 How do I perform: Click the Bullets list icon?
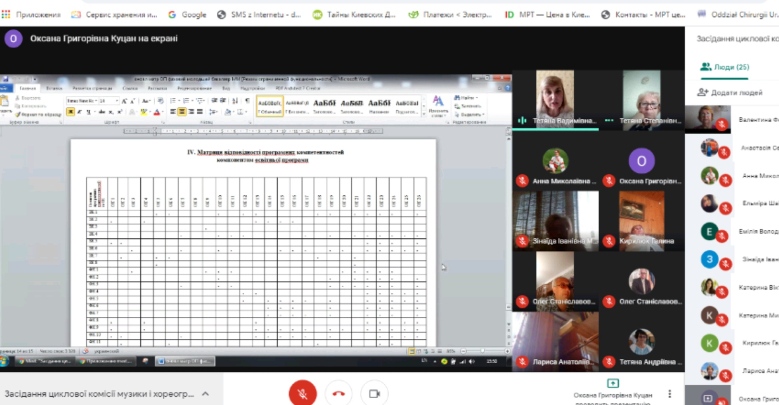(x=173, y=101)
